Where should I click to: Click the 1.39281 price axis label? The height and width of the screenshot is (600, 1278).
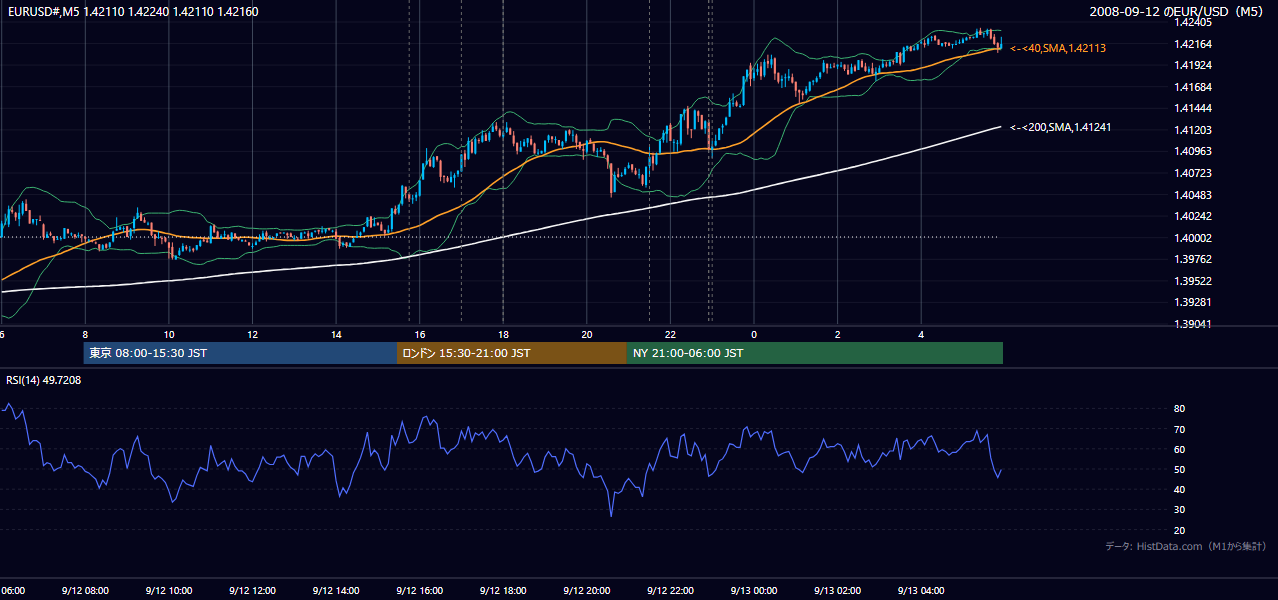[x=1193, y=302]
